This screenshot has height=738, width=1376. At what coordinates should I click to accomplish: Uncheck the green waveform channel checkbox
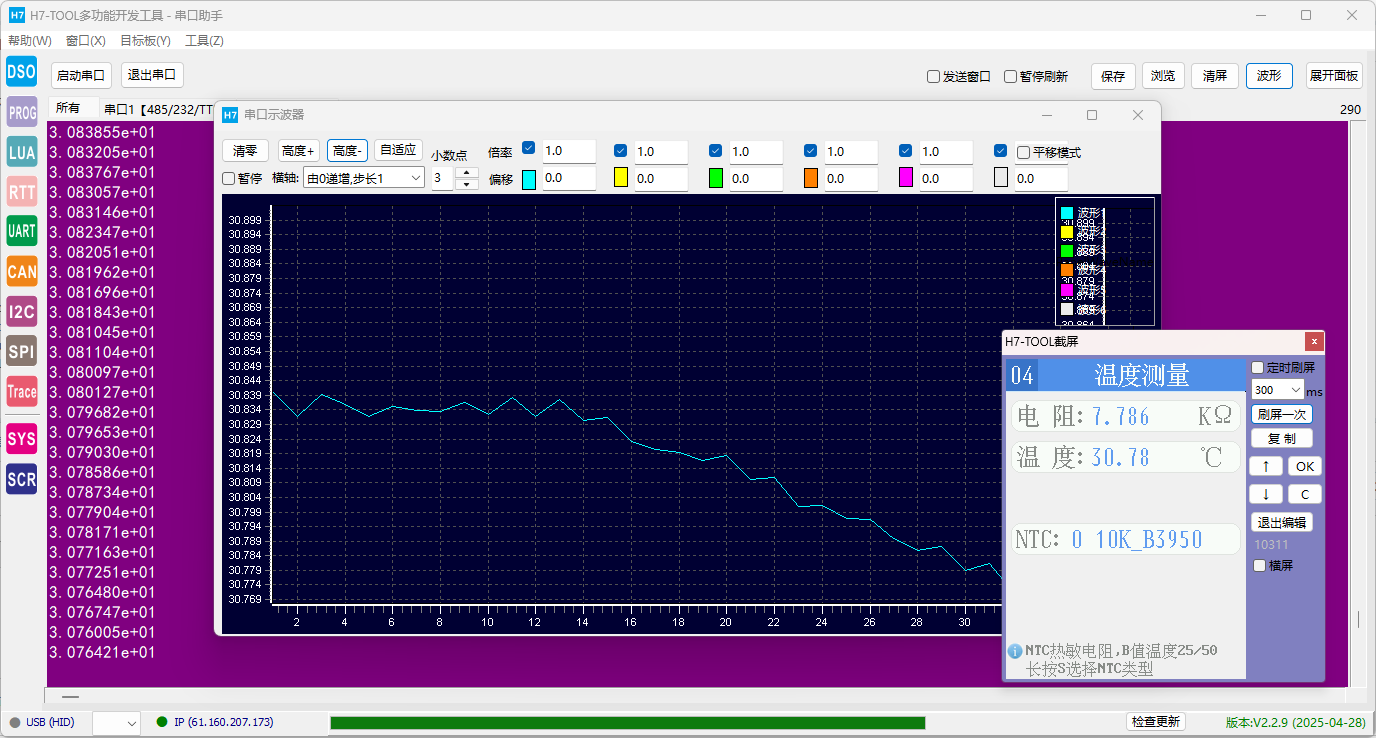pyautogui.click(x=715, y=150)
